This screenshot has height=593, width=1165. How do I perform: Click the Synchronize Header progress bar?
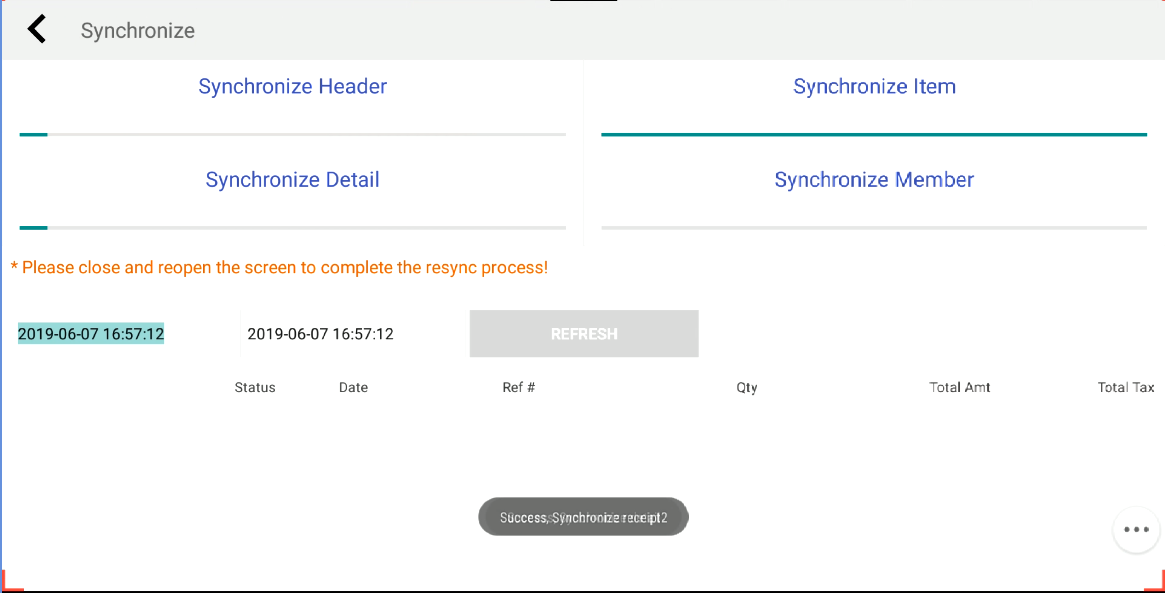[x=292, y=134]
